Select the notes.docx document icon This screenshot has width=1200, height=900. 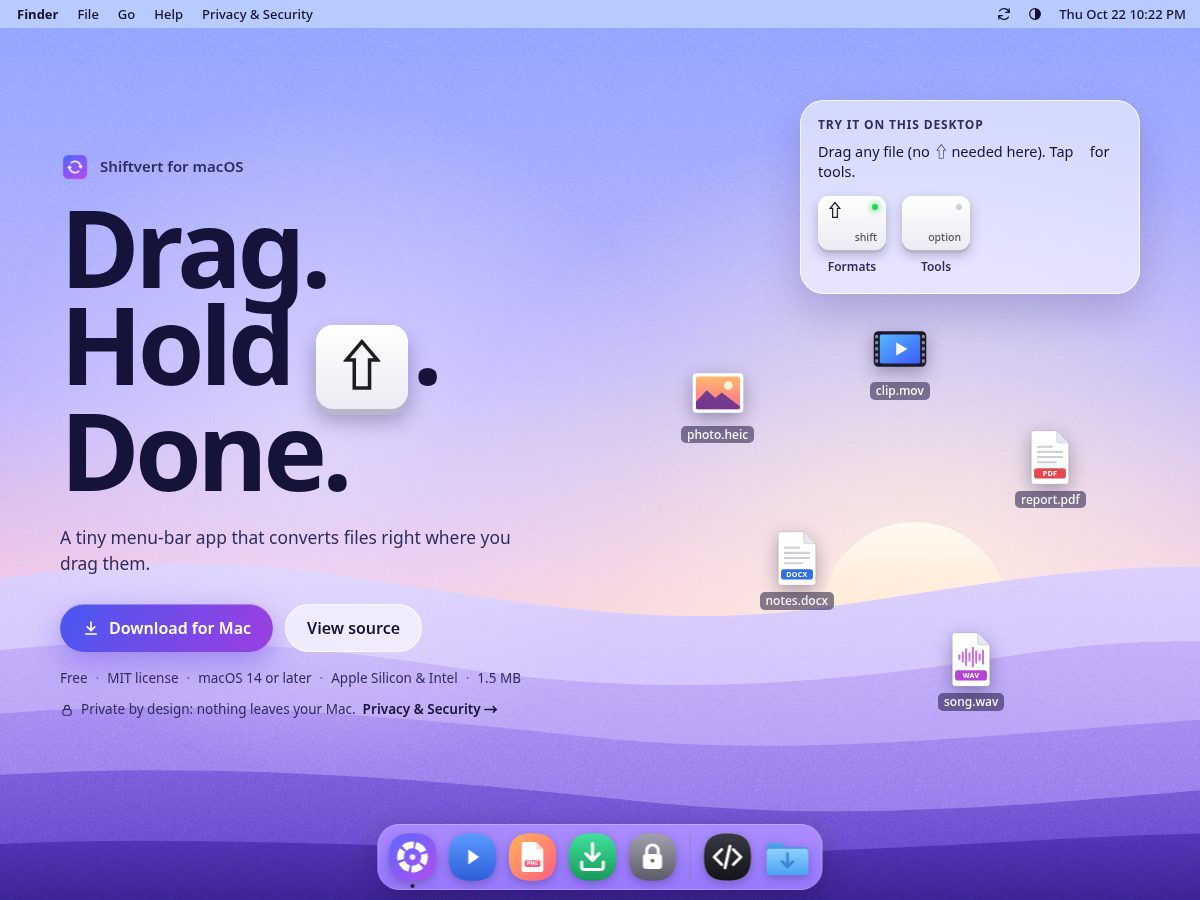tap(797, 558)
